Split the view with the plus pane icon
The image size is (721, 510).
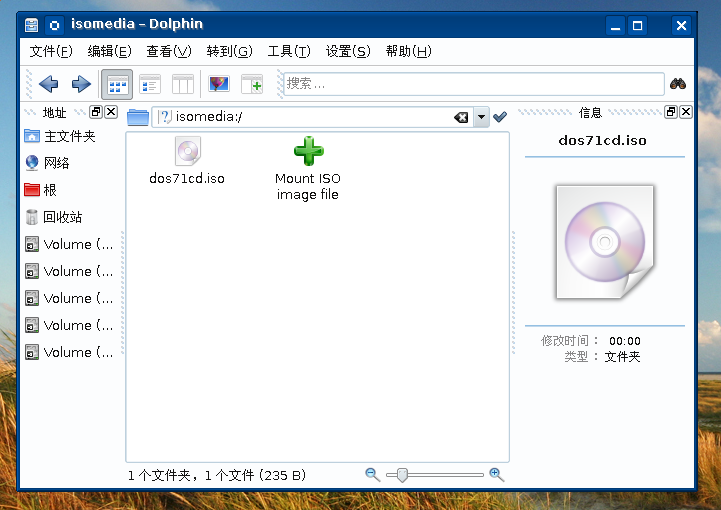[x=252, y=84]
